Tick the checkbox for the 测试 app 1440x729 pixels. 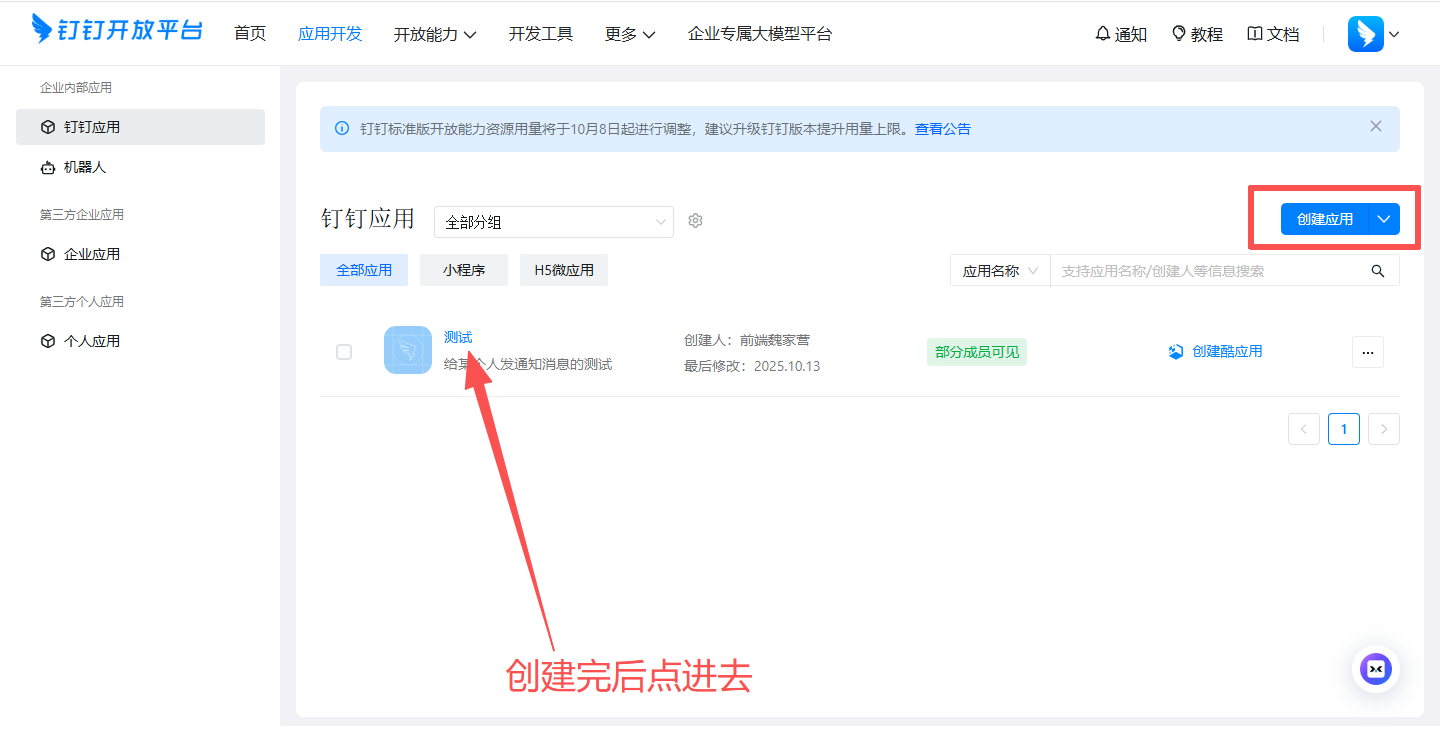pos(344,352)
